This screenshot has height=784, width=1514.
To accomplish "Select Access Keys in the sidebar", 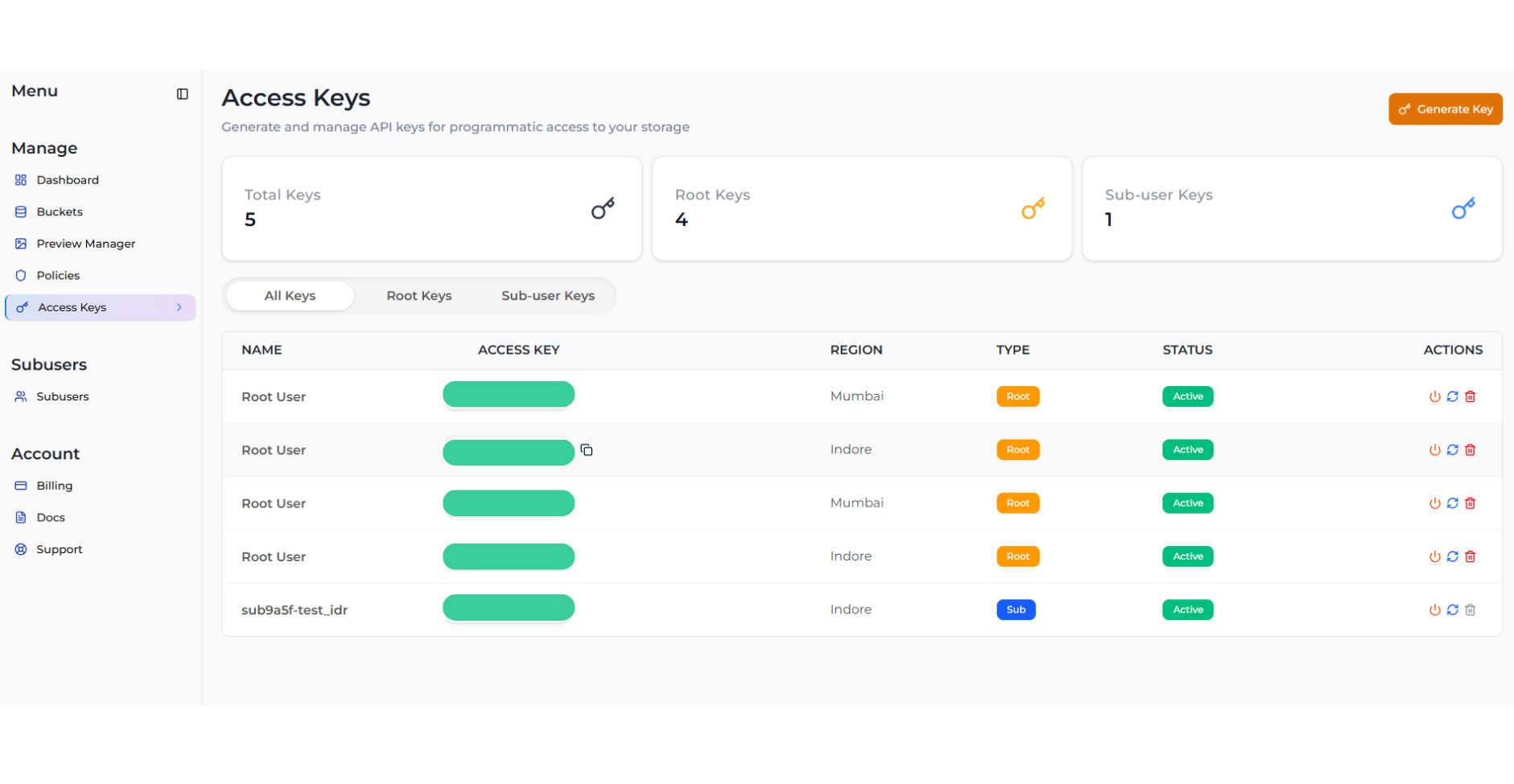I will coord(101,307).
